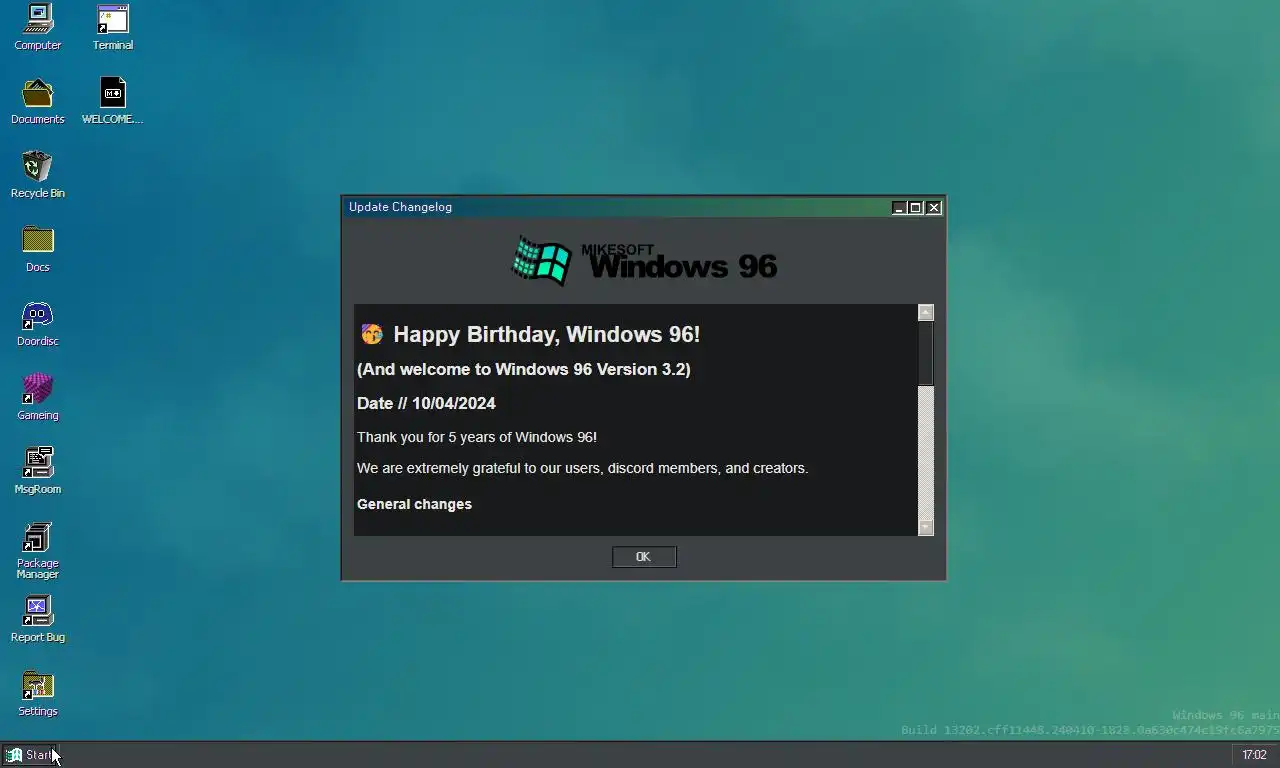Screen dimensions: 1280x768
Task: Click the 'Date // 10/04/2024' line
Action: tap(426, 404)
